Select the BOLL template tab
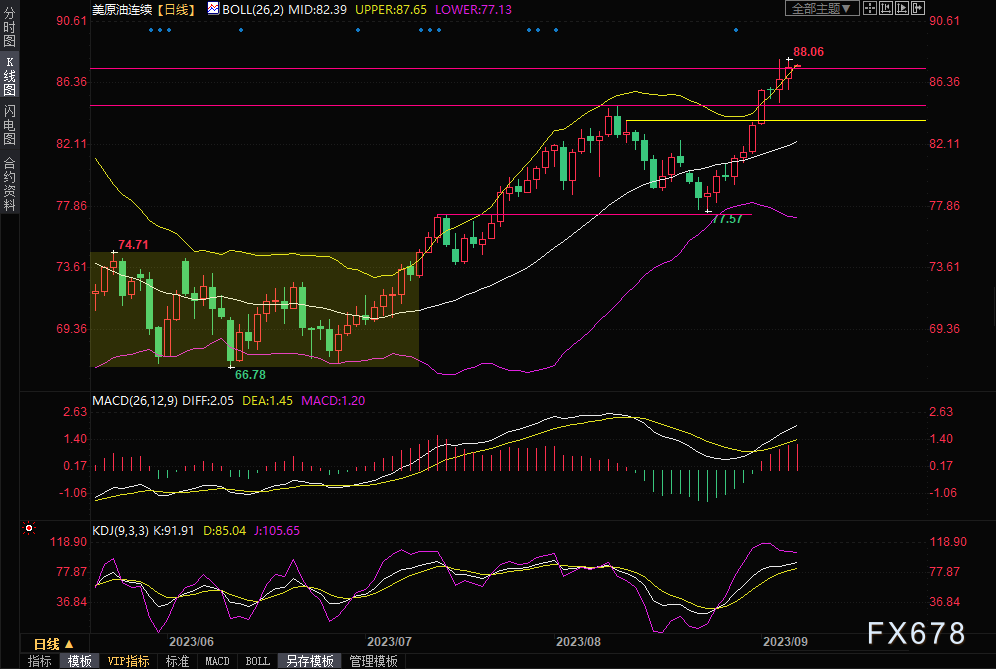The height and width of the screenshot is (669, 996). coord(257,661)
